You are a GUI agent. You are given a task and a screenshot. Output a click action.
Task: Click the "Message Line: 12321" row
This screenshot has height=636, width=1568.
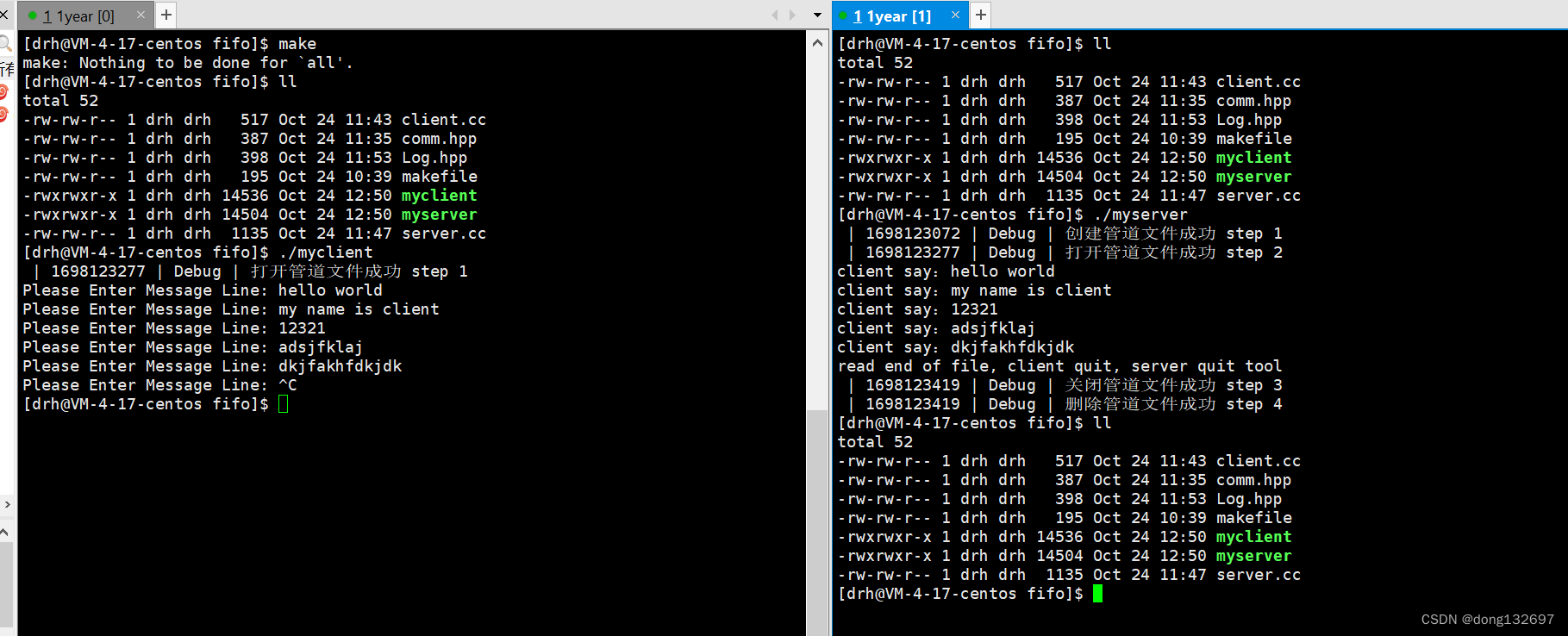point(174,328)
